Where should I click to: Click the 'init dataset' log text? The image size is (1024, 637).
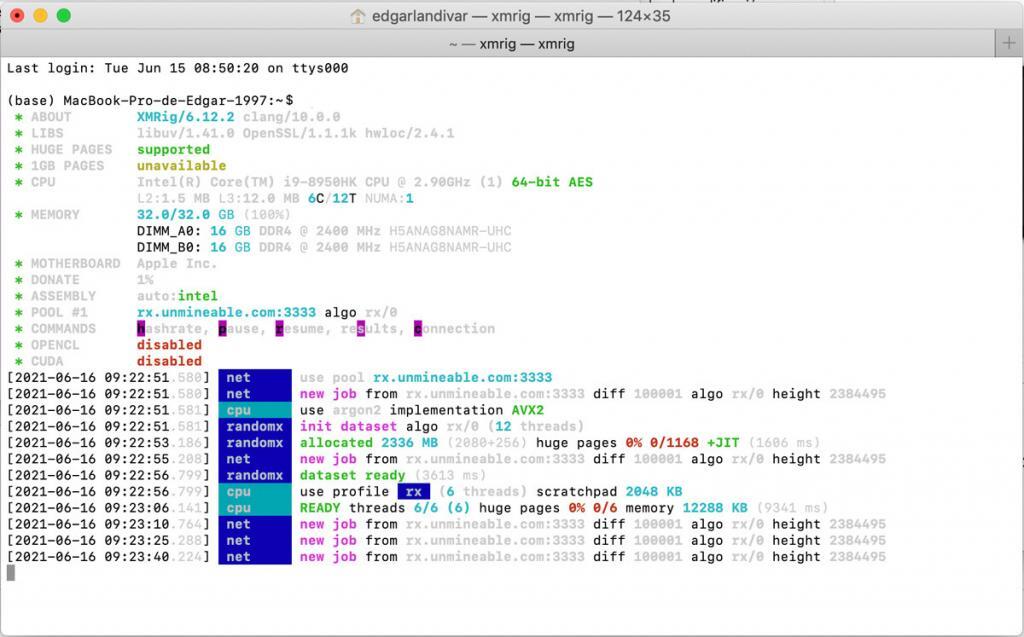pos(348,427)
